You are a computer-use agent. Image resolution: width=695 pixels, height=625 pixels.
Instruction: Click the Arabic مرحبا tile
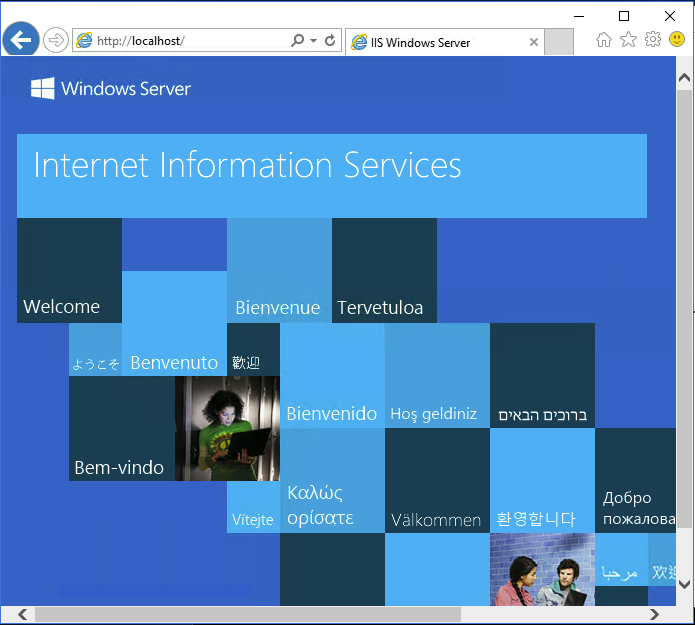coord(621,559)
